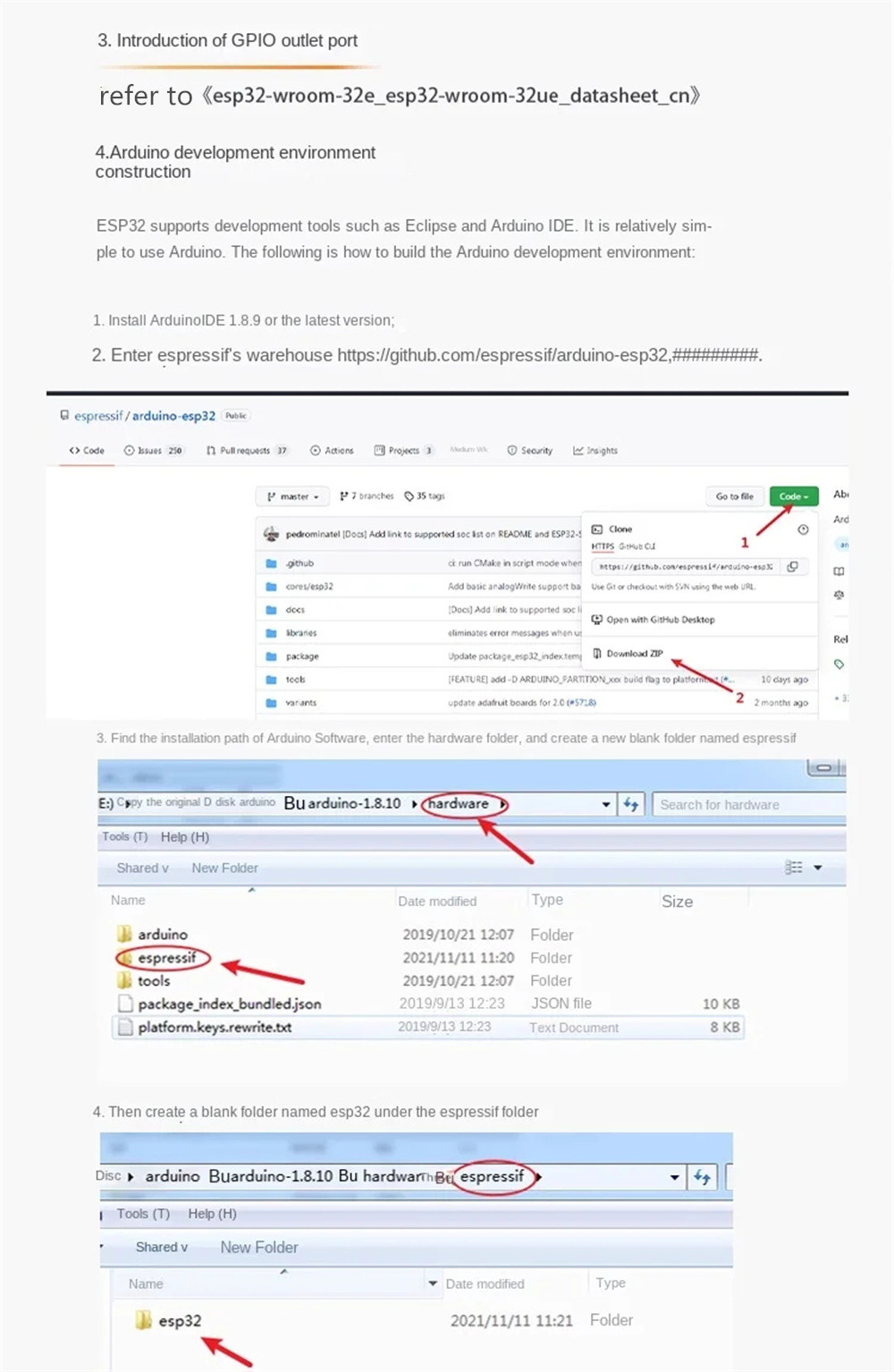This screenshot has width=894, height=1372.
Task: Click the tools folder icon in hardware window
Action: 124,980
